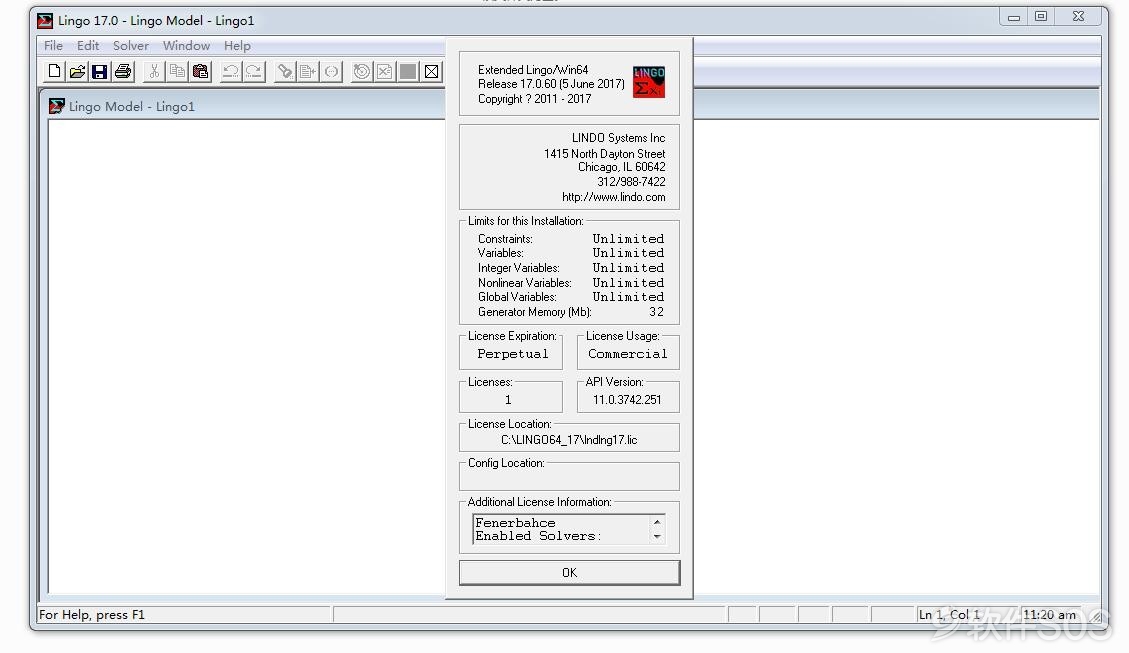Image resolution: width=1129 pixels, height=653 pixels.
Task: Click the Undo arrow icon
Action: click(231, 71)
